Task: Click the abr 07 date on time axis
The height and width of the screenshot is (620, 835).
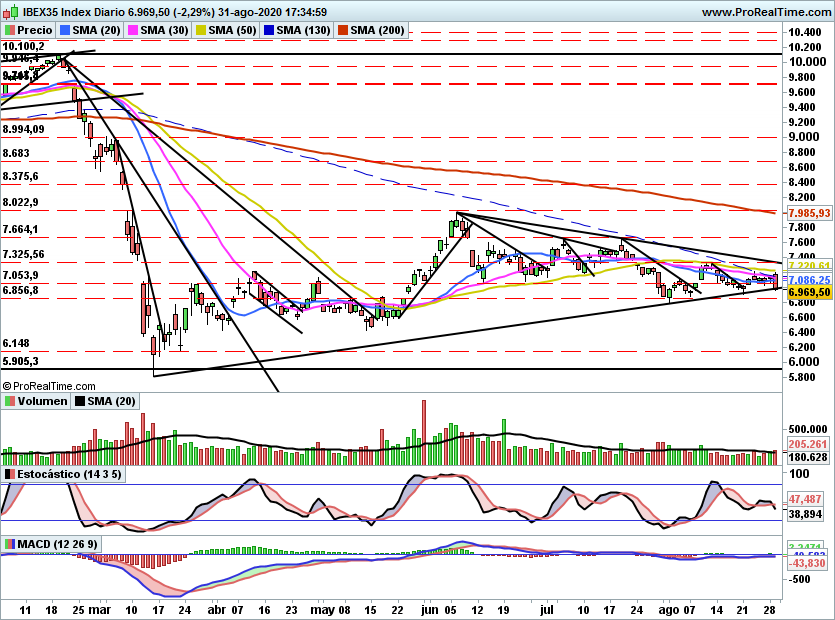Action: click(x=225, y=610)
